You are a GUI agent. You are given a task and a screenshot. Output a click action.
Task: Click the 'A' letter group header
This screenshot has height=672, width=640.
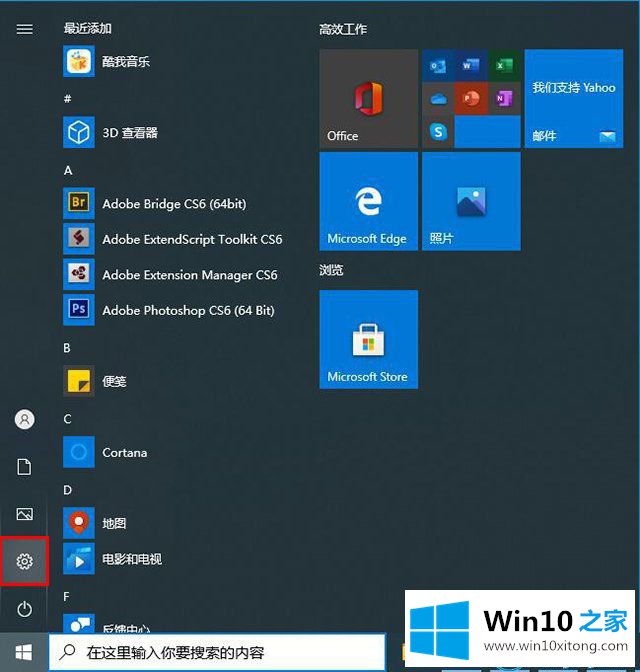click(x=68, y=170)
